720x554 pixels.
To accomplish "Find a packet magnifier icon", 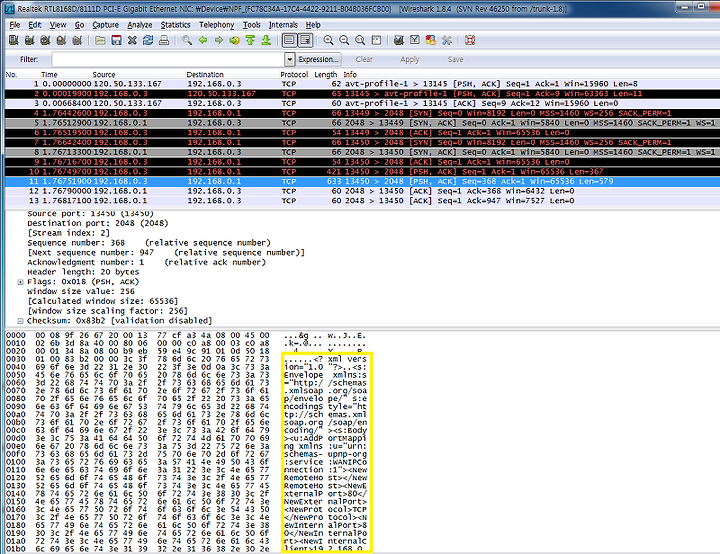I will tap(187, 40).
